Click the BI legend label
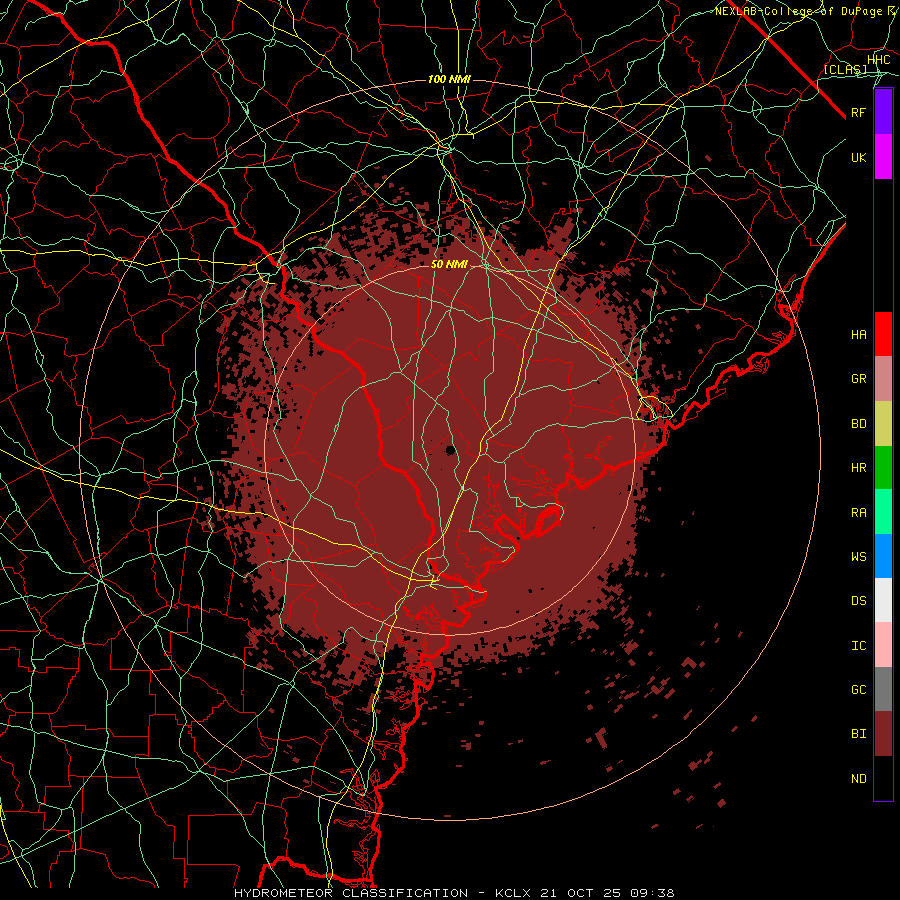Image resolution: width=900 pixels, height=900 pixels. pyautogui.click(x=859, y=734)
